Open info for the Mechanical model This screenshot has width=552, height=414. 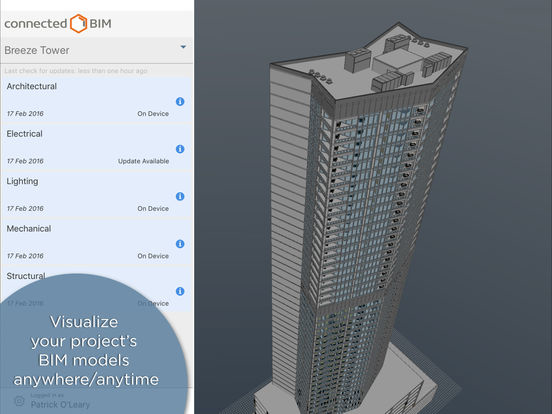(180, 244)
